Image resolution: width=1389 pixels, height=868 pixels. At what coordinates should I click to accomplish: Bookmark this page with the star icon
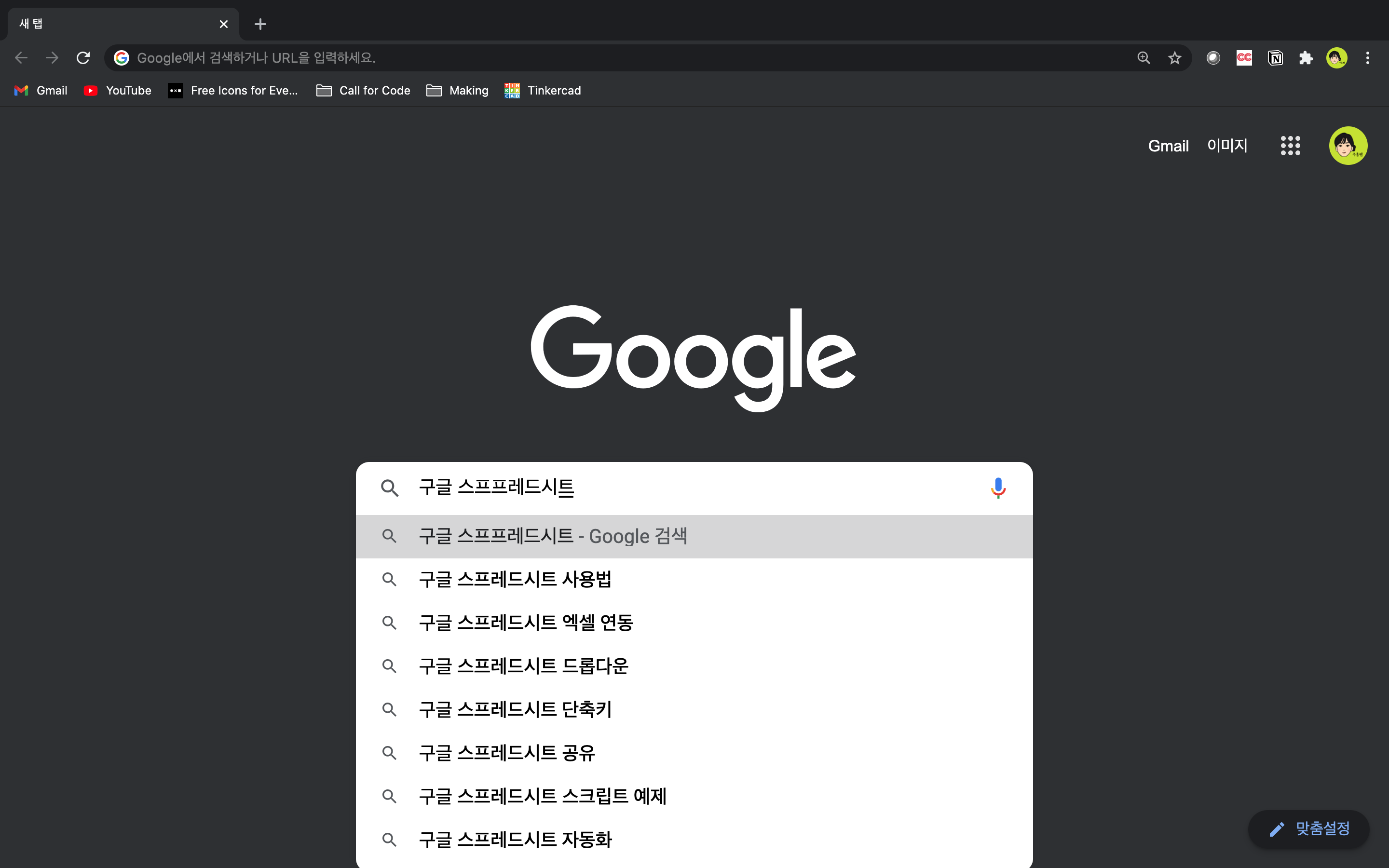tap(1174, 58)
